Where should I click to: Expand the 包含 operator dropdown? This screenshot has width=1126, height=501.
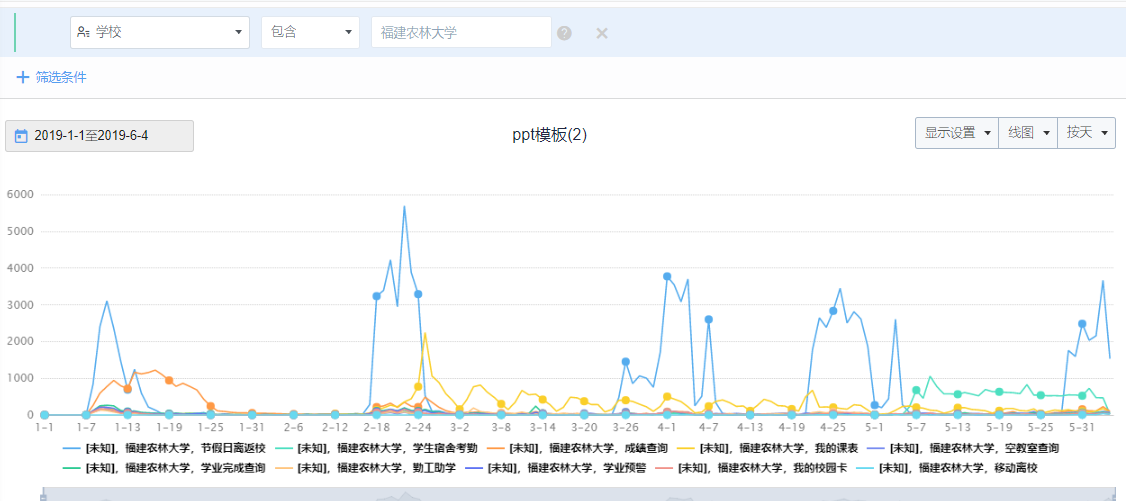(x=310, y=32)
